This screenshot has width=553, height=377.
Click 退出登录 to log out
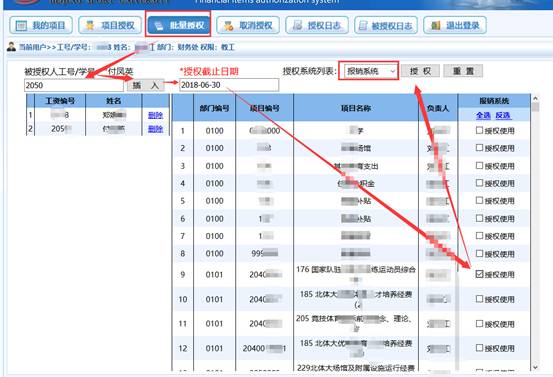click(x=455, y=25)
